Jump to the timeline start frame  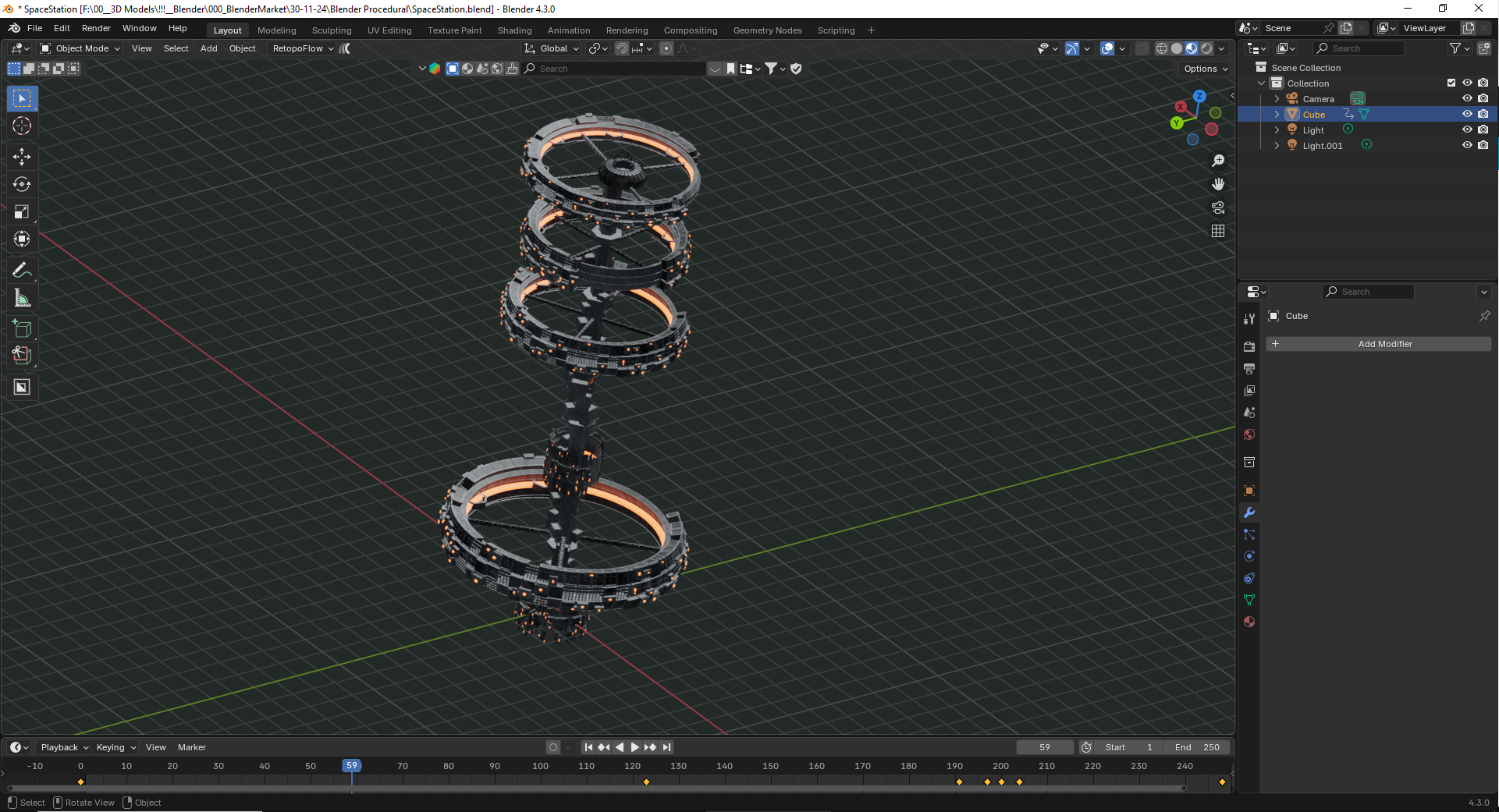(588, 747)
